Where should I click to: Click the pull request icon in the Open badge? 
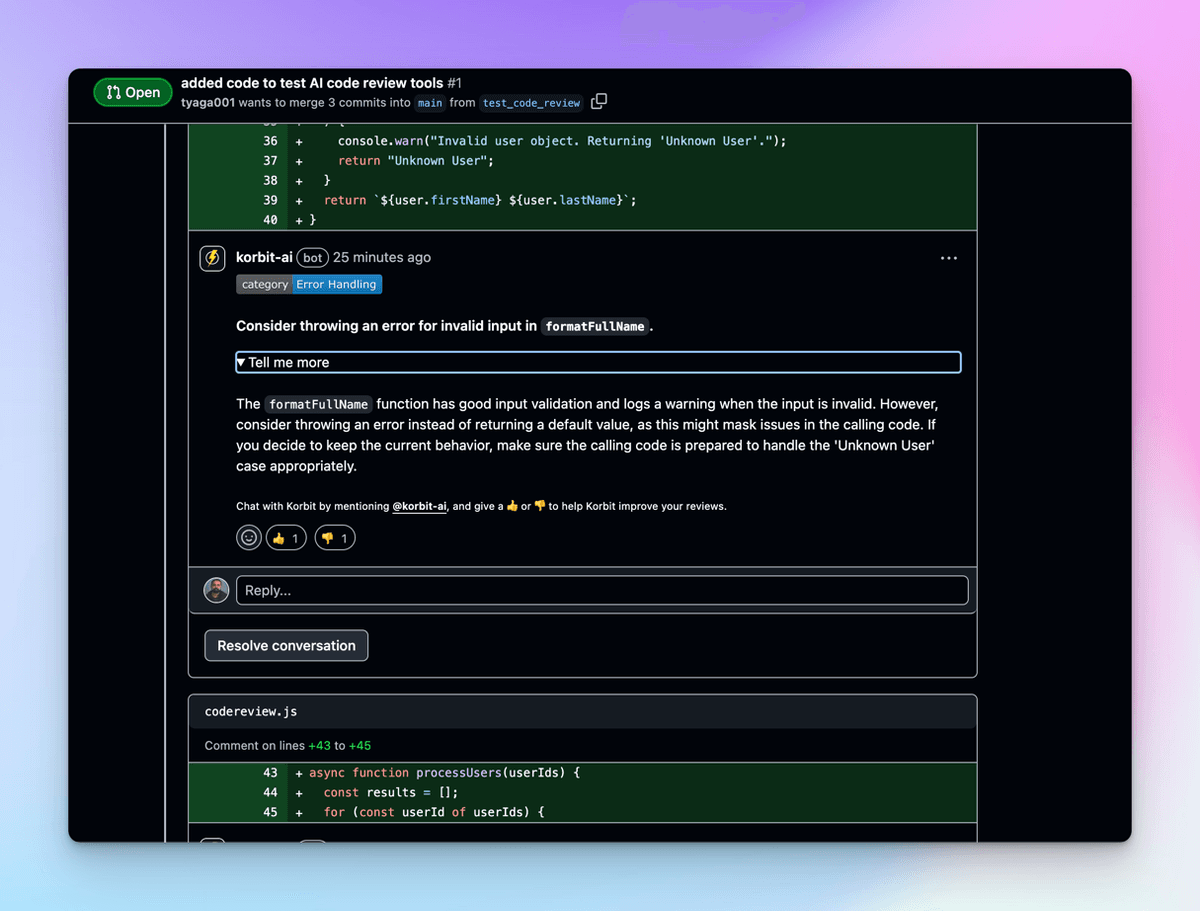point(113,92)
